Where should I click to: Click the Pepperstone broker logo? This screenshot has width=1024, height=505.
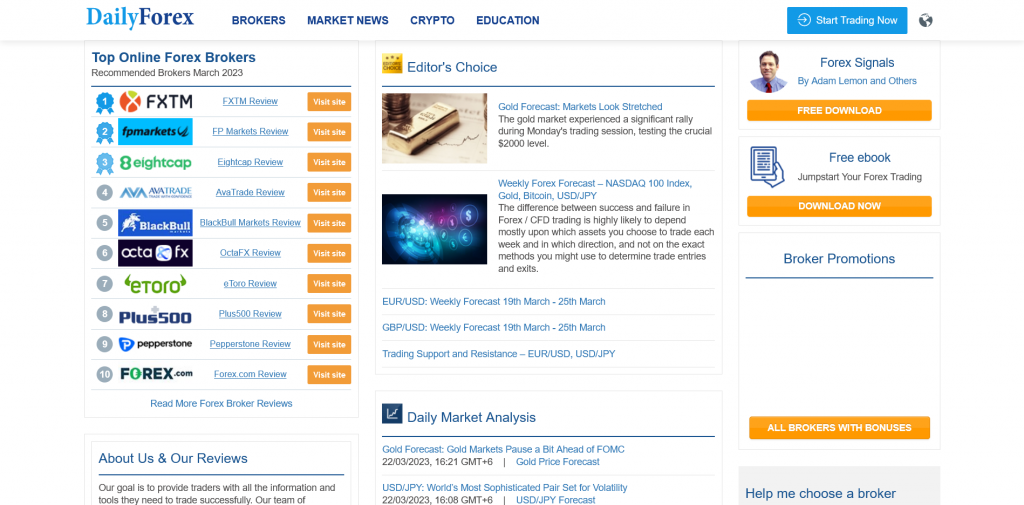click(155, 344)
